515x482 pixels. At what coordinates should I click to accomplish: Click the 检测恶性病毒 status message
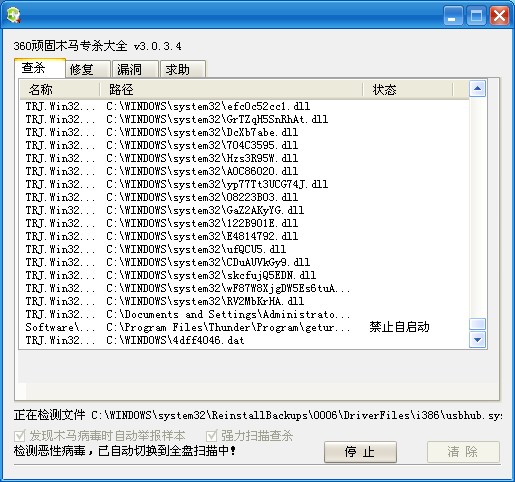125,451
